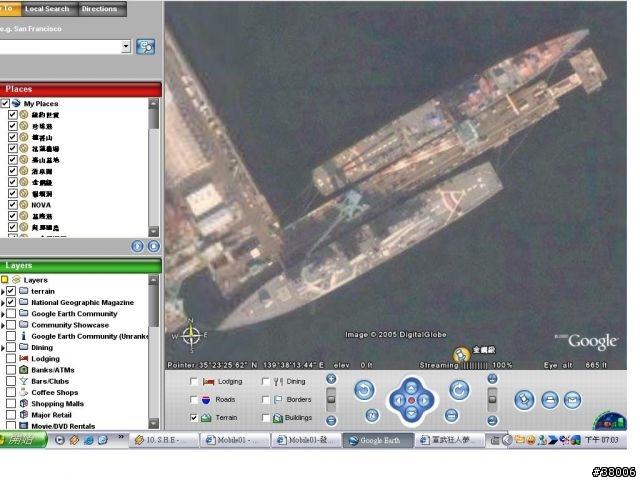This screenshot has width=640, height=480.
Task: Open the 10. S.H.E taskbar window
Action: pyautogui.click(x=163, y=440)
